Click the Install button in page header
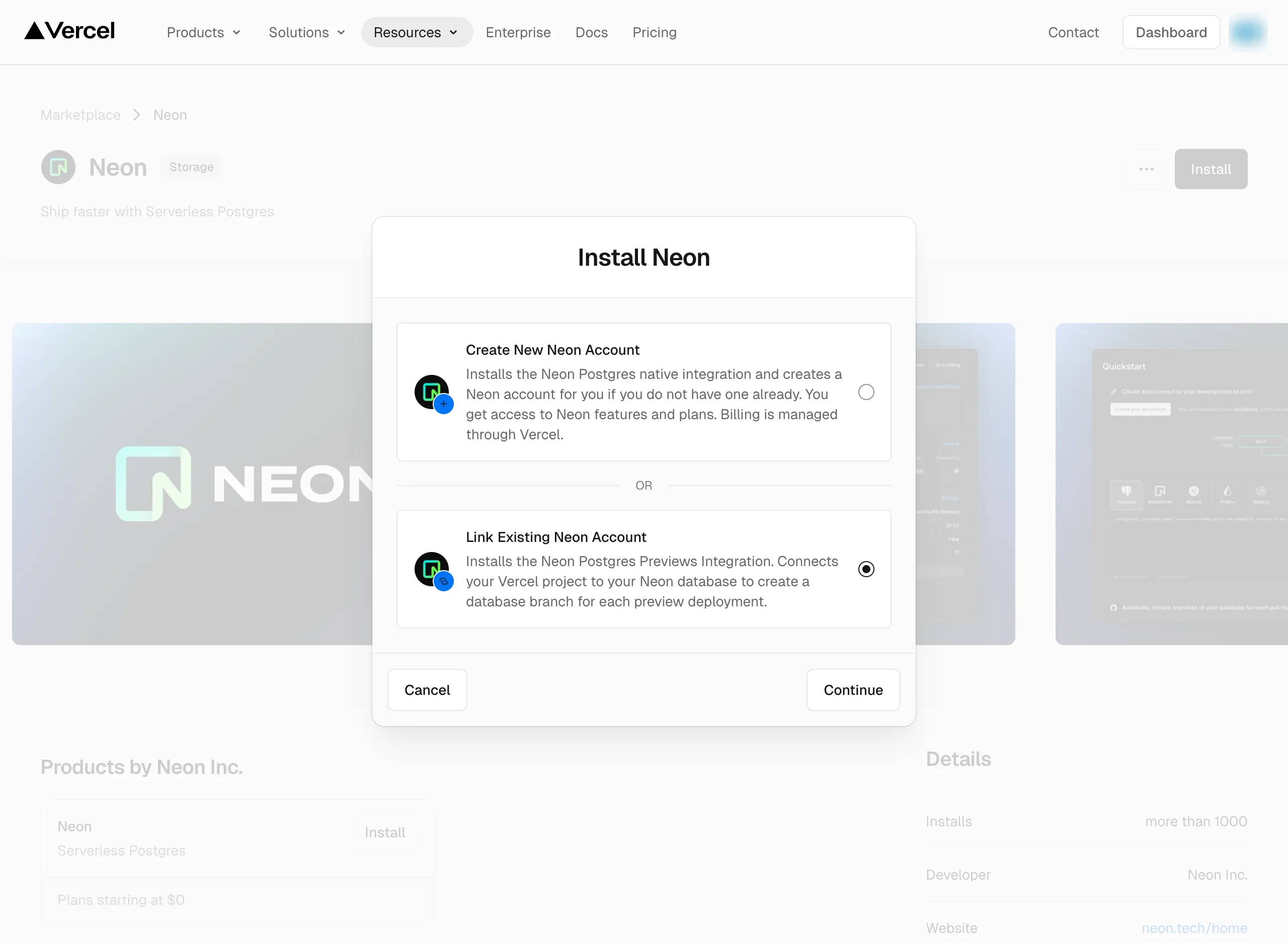Screen dimensions: 1288x943 (x=1211, y=169)
